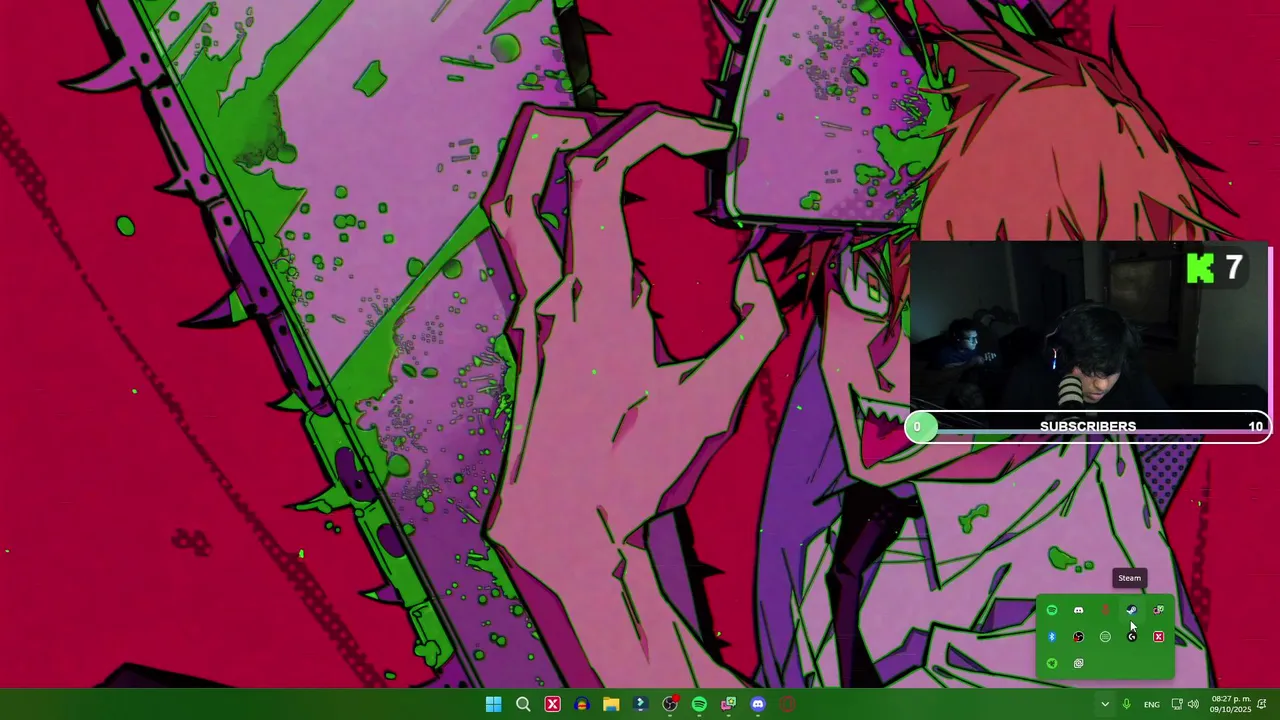Click the green microphone tray icon
Screen dimensions: 1280x720
[x=1127, y=705]
